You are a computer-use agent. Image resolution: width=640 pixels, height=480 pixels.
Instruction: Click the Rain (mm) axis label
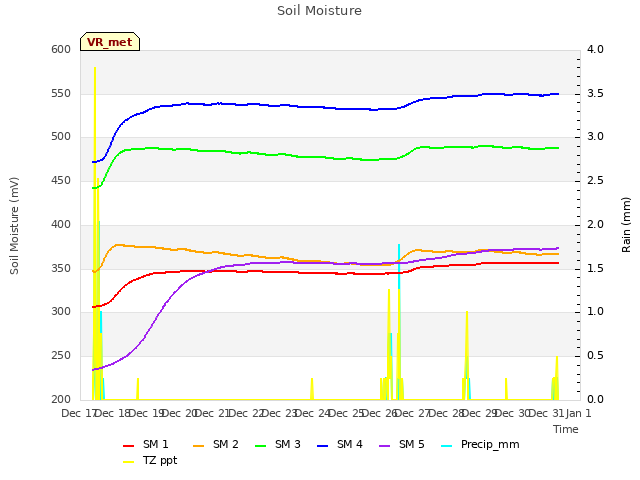pyautogui.click(x=626, y=225)
